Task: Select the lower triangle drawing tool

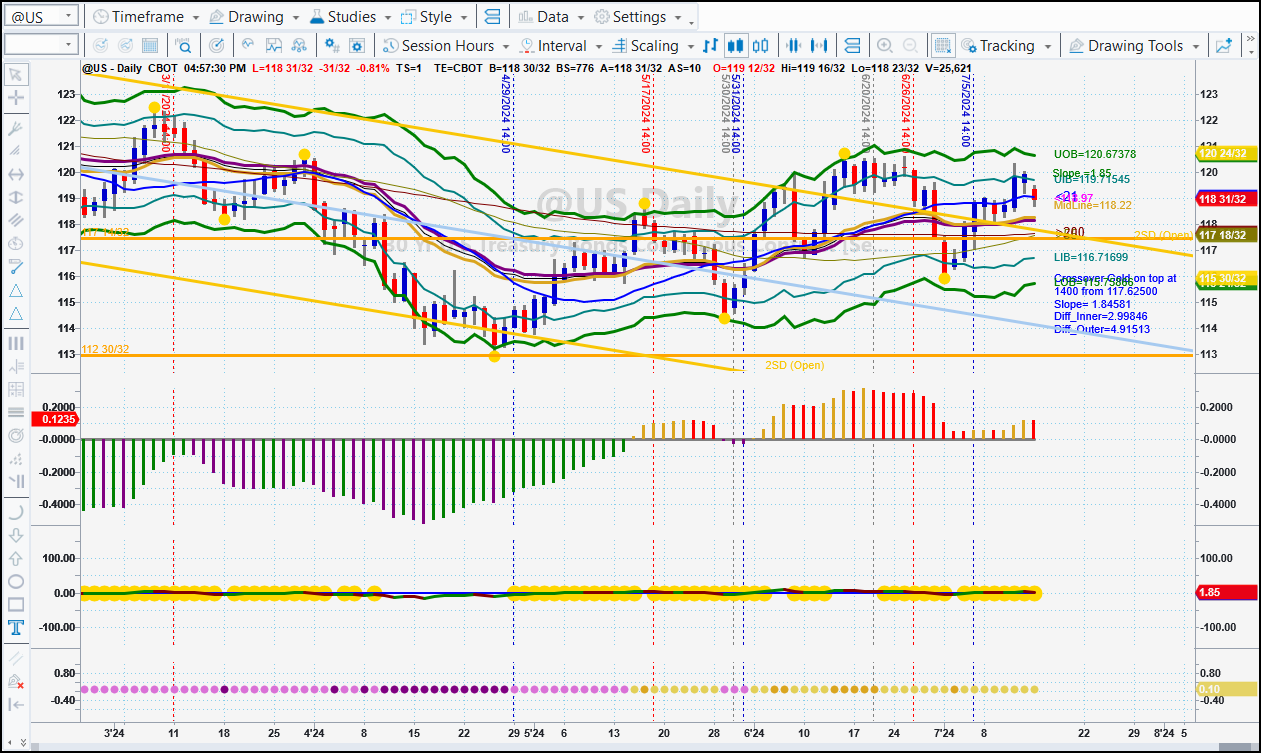Action: point(16,313)
